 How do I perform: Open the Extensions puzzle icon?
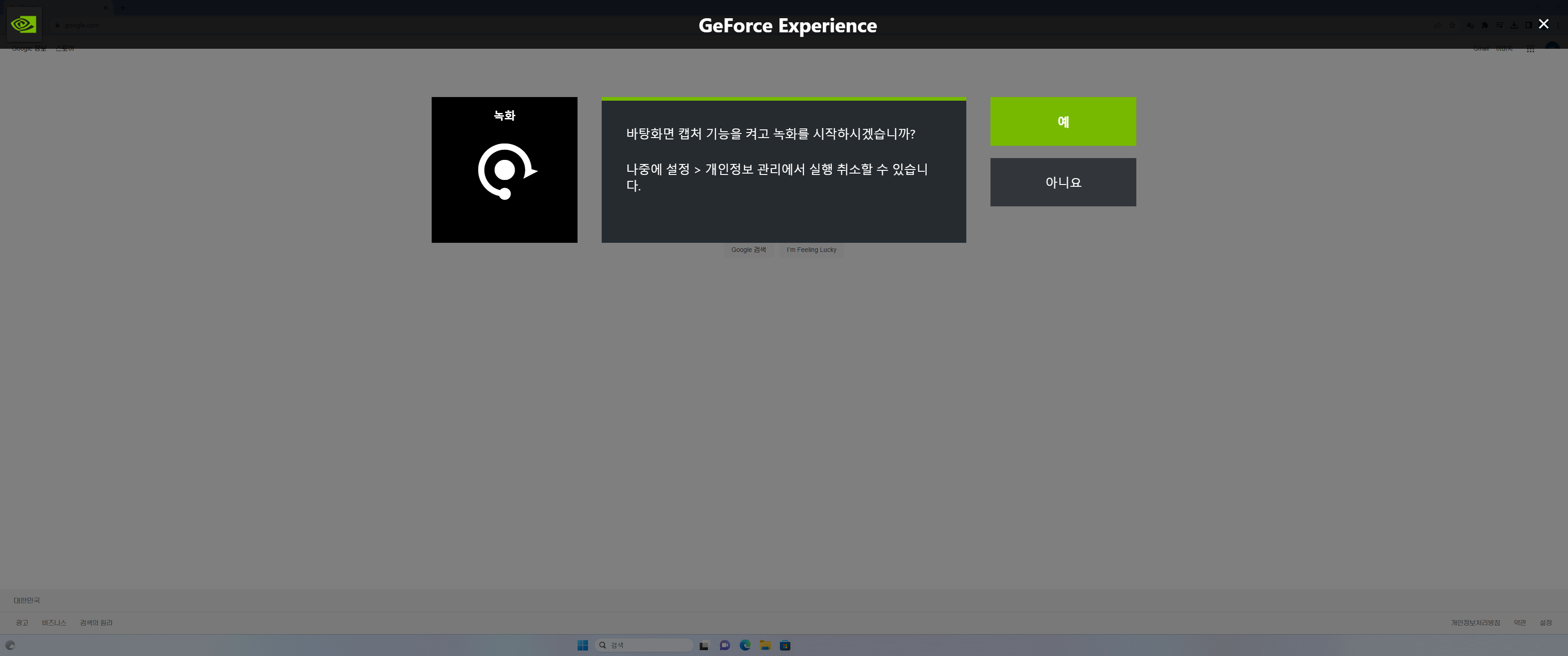pos(1485,25)
